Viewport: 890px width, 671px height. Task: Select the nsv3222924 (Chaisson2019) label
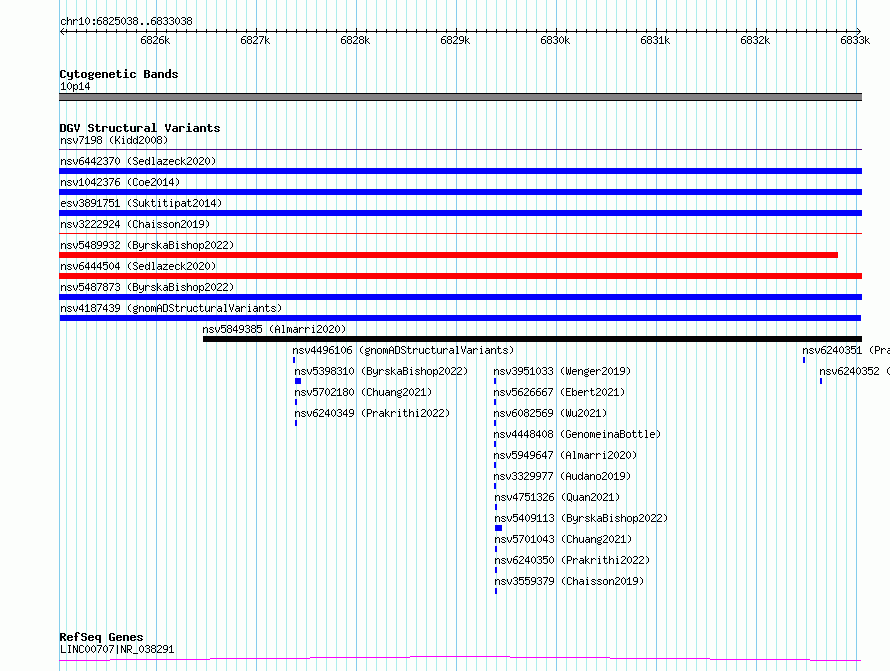(135, 224)
